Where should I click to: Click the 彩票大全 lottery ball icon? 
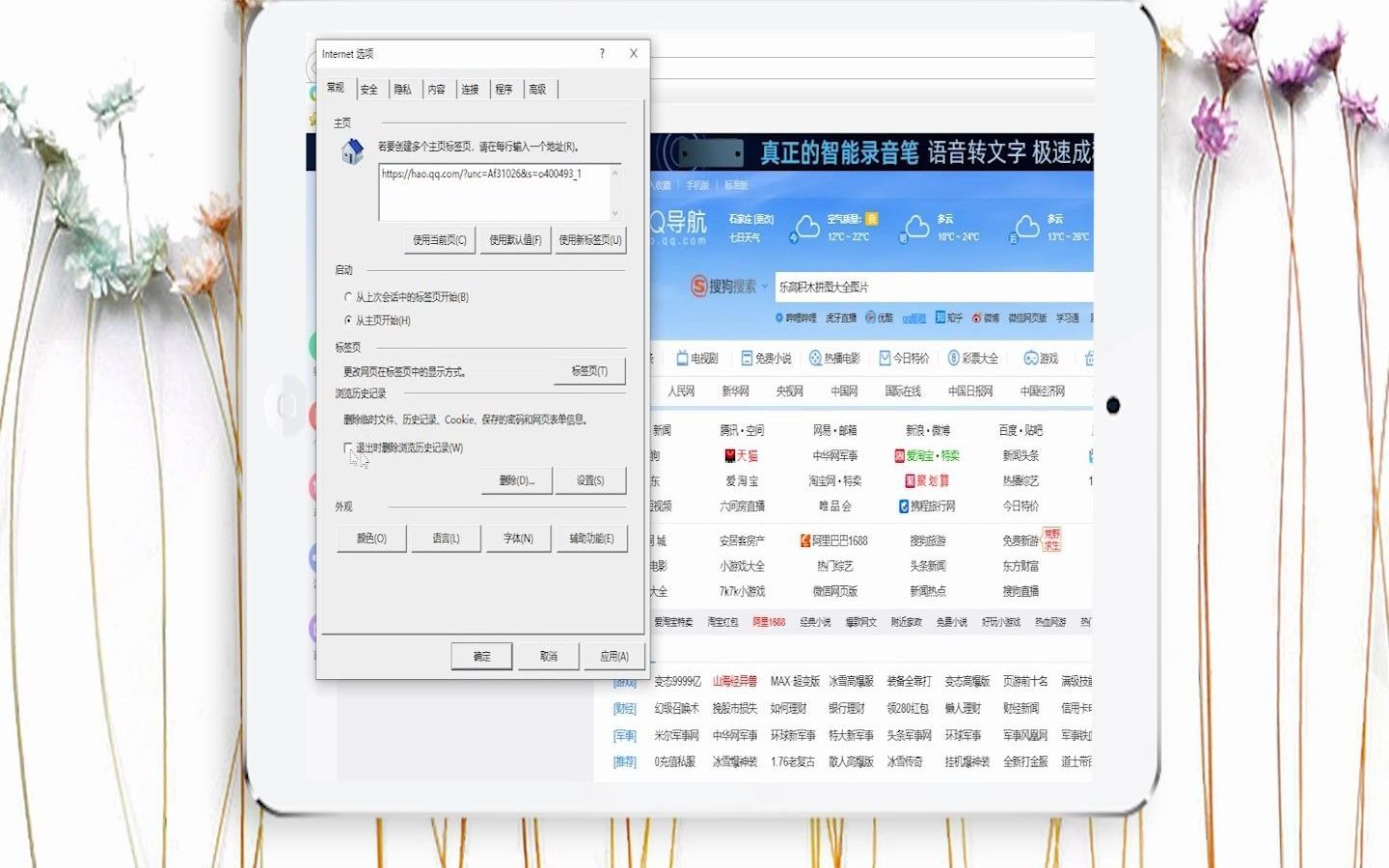point(953,357)
